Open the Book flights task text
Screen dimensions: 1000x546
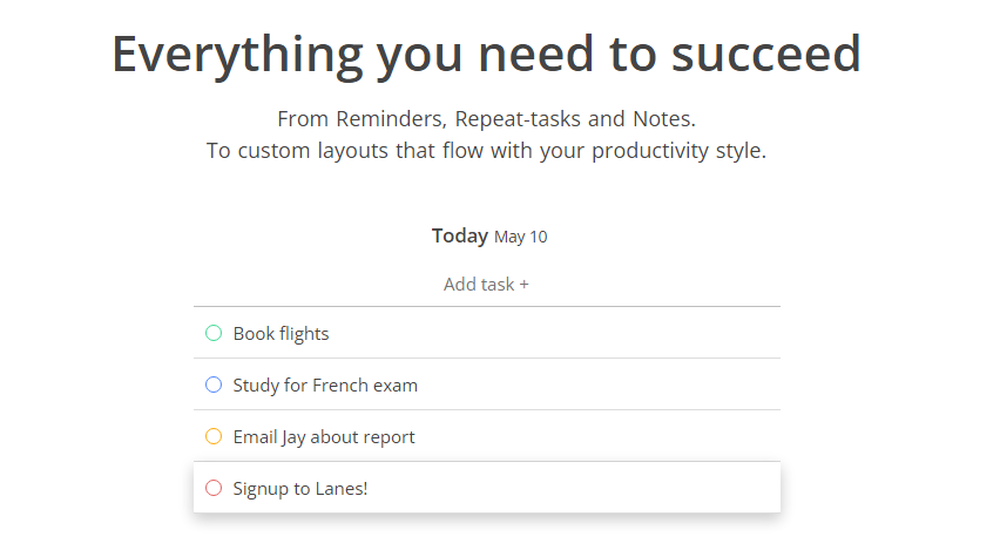(x=281, y=334)
